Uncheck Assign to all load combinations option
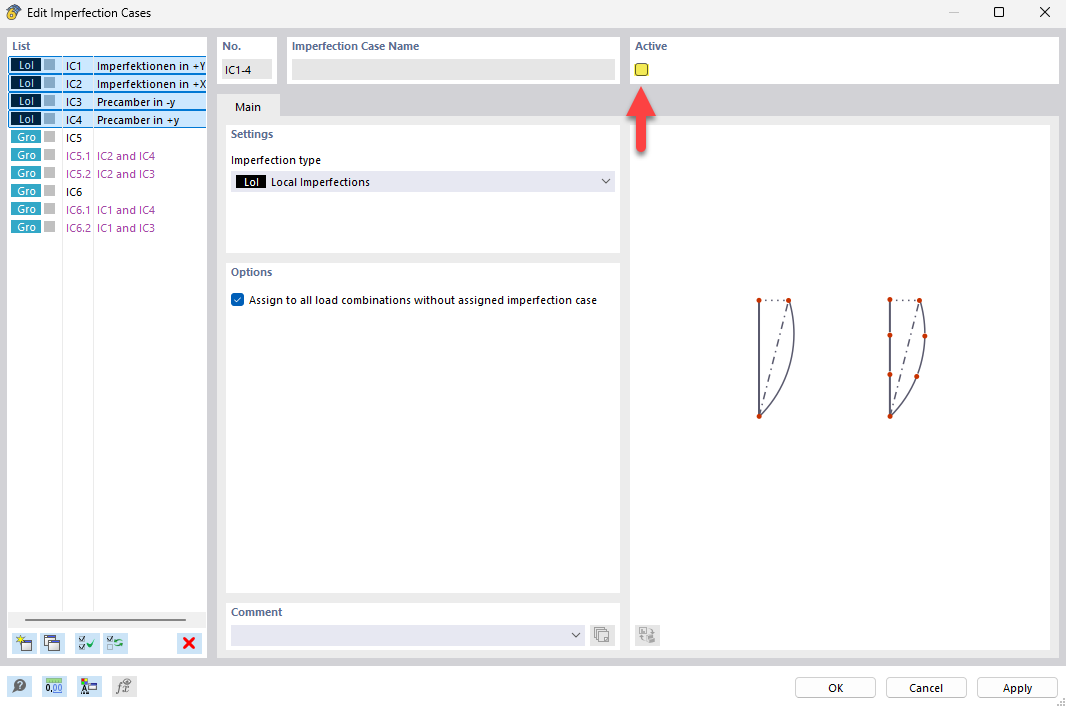 237,300
